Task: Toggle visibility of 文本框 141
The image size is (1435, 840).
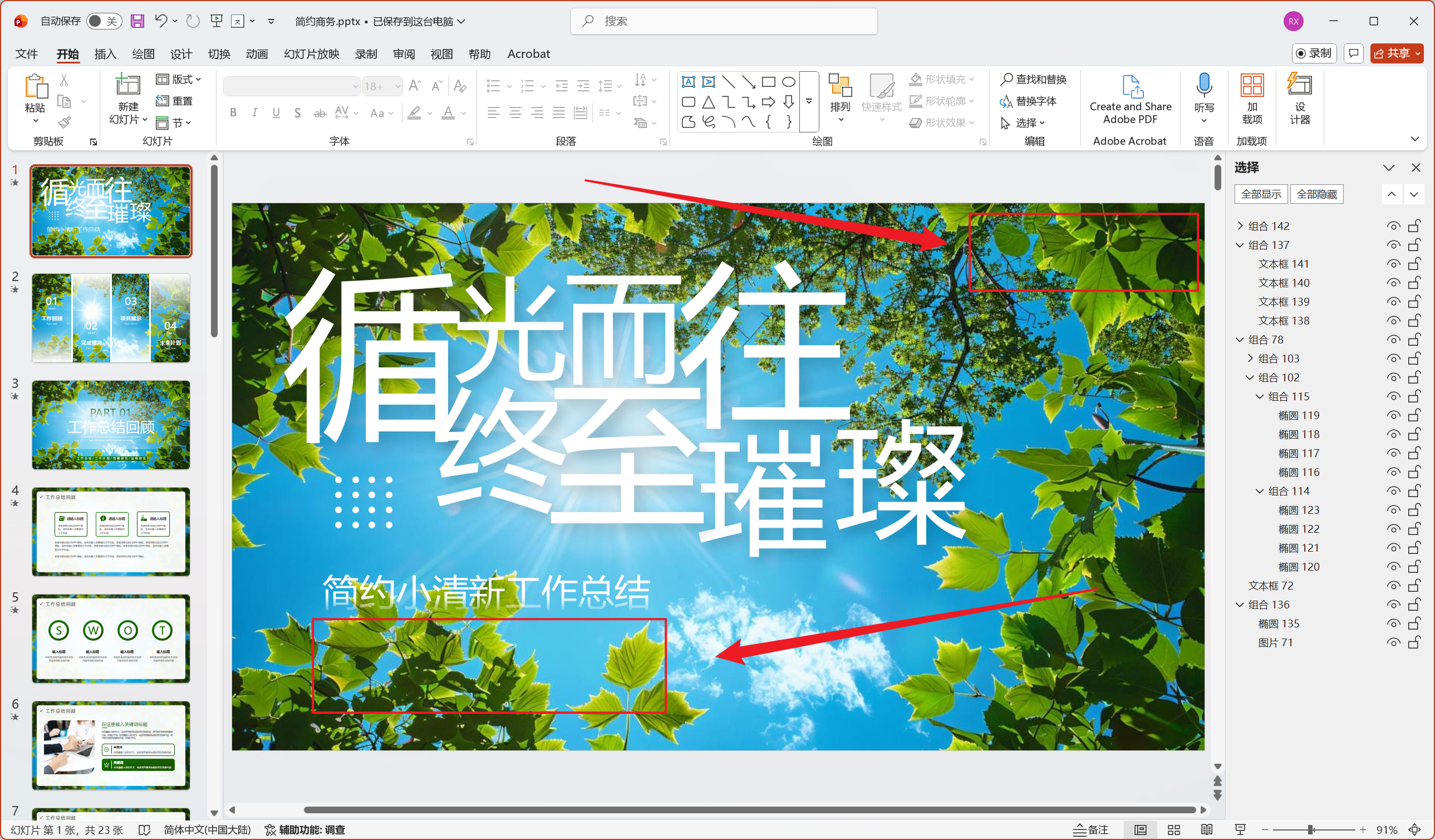Action: point(1393,264)
